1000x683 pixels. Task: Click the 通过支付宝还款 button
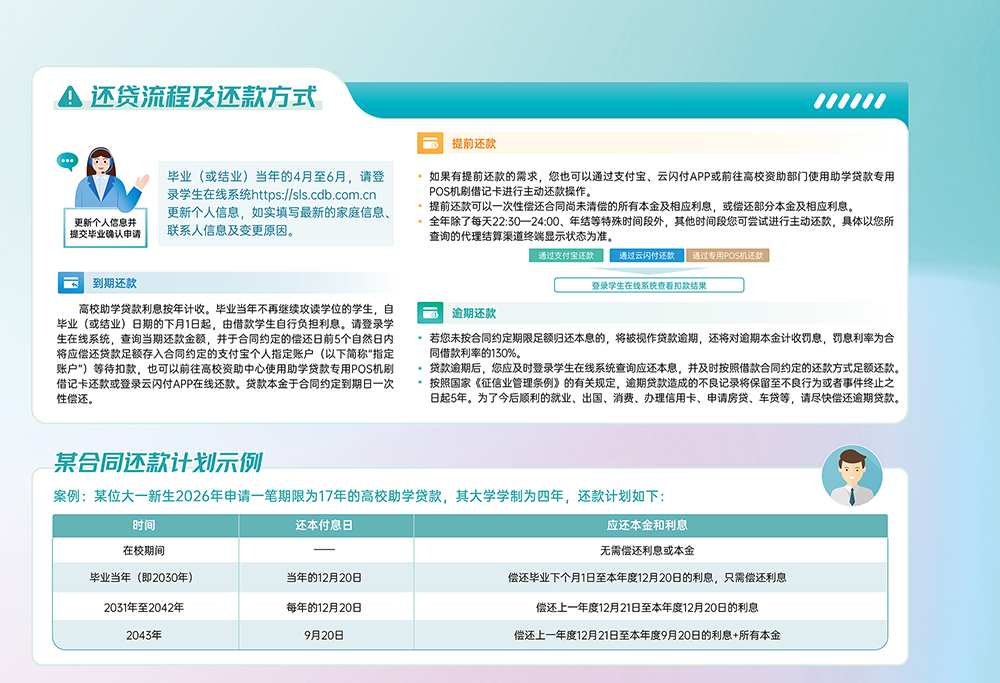click(566, 256)
